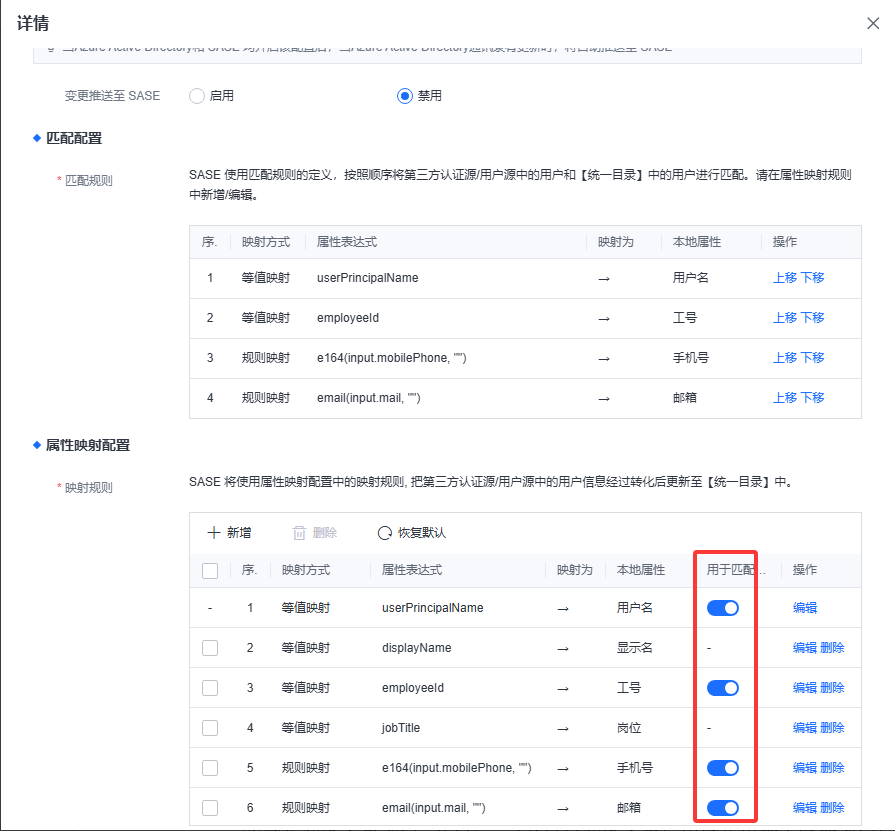Close the 详情 dialog with X icon
The image size is (895, 831).
(x=872, y=23)
